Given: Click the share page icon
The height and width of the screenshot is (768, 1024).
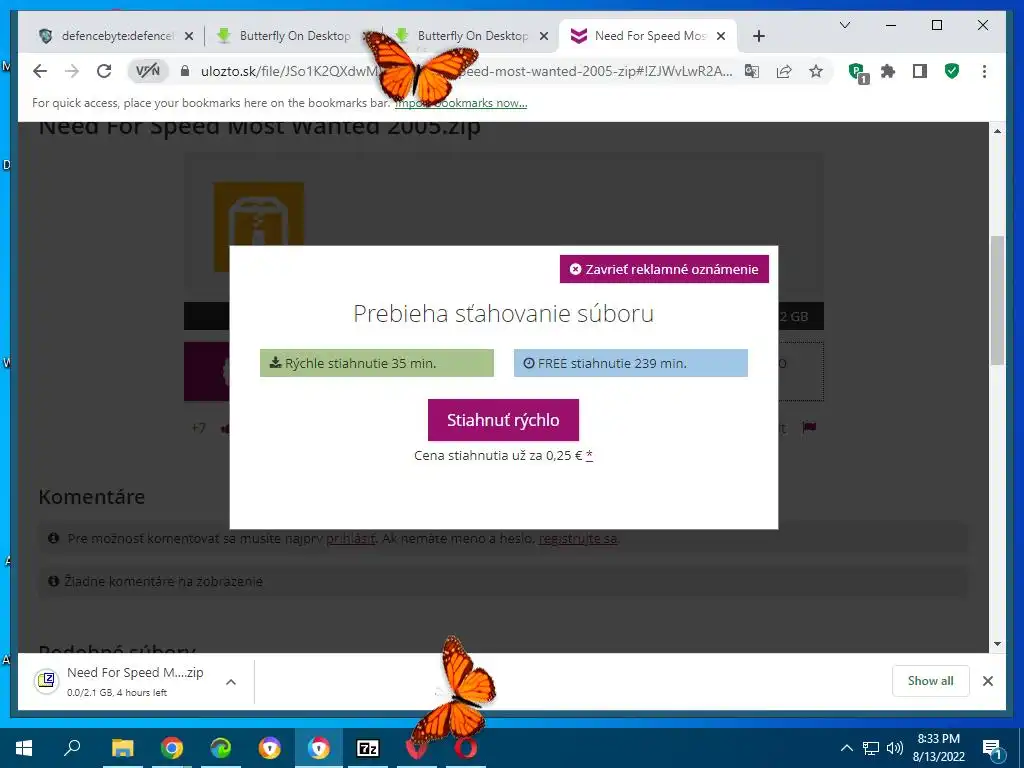Looking at the screenshot, I should point(784,71).
